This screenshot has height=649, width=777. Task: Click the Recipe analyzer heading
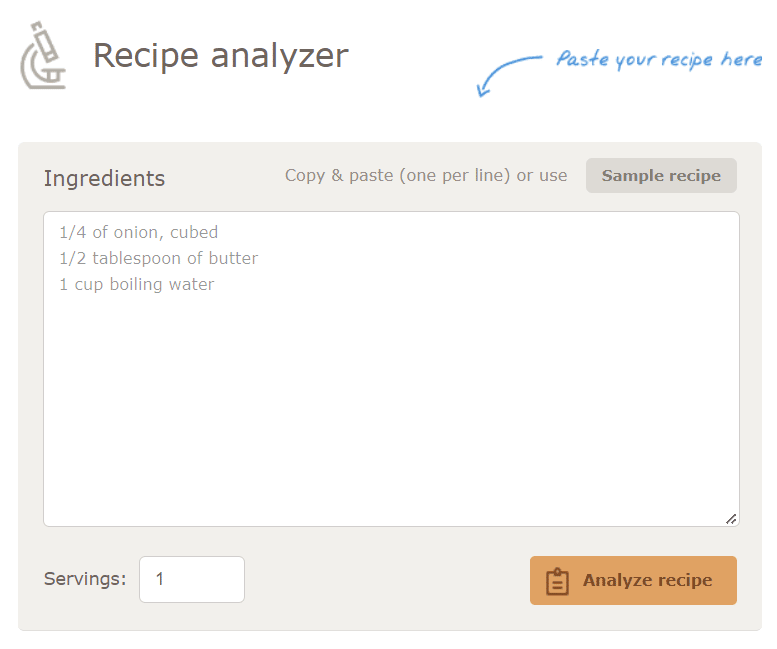221,56
